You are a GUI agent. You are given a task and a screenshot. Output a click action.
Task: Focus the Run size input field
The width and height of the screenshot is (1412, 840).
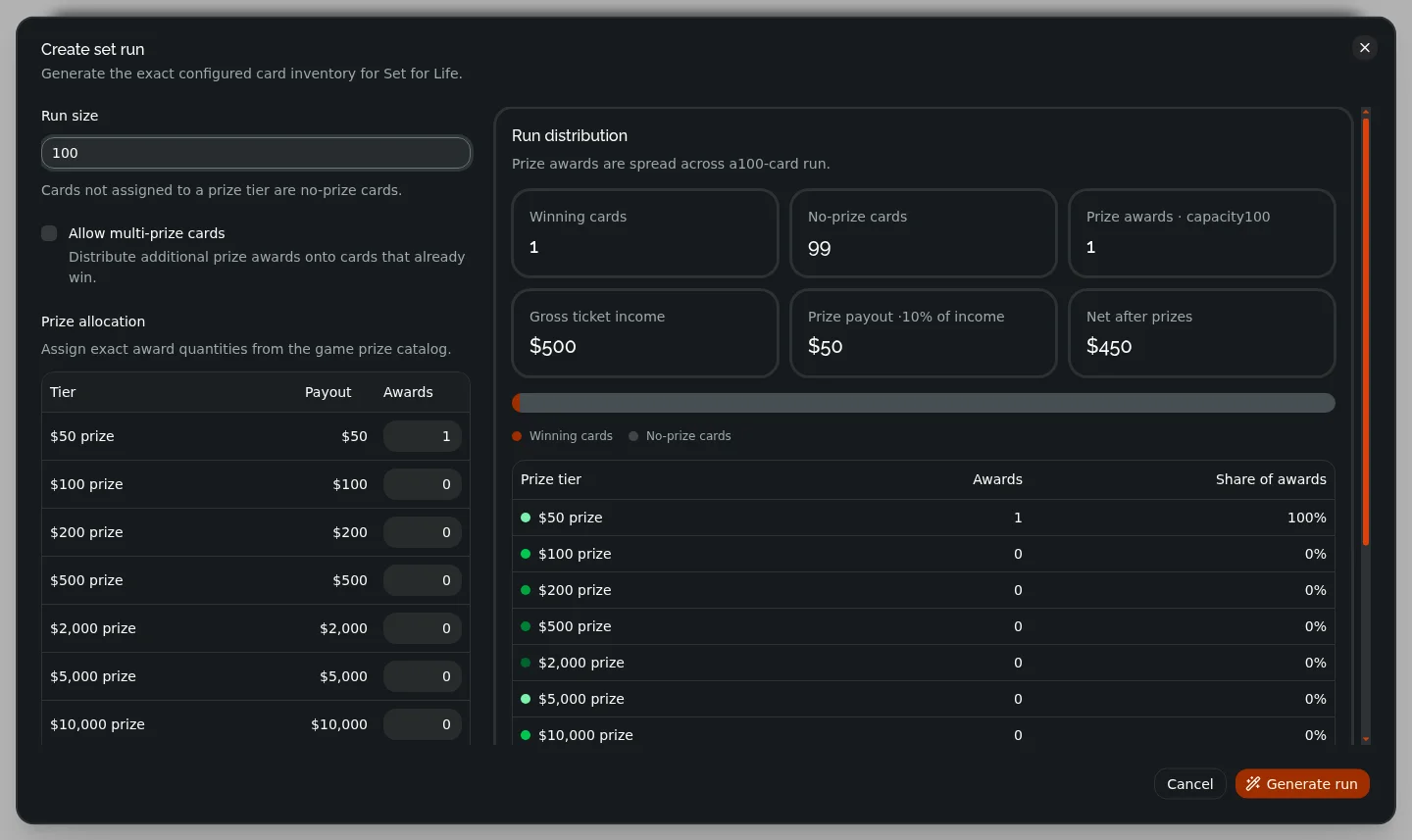pos(256,153)
